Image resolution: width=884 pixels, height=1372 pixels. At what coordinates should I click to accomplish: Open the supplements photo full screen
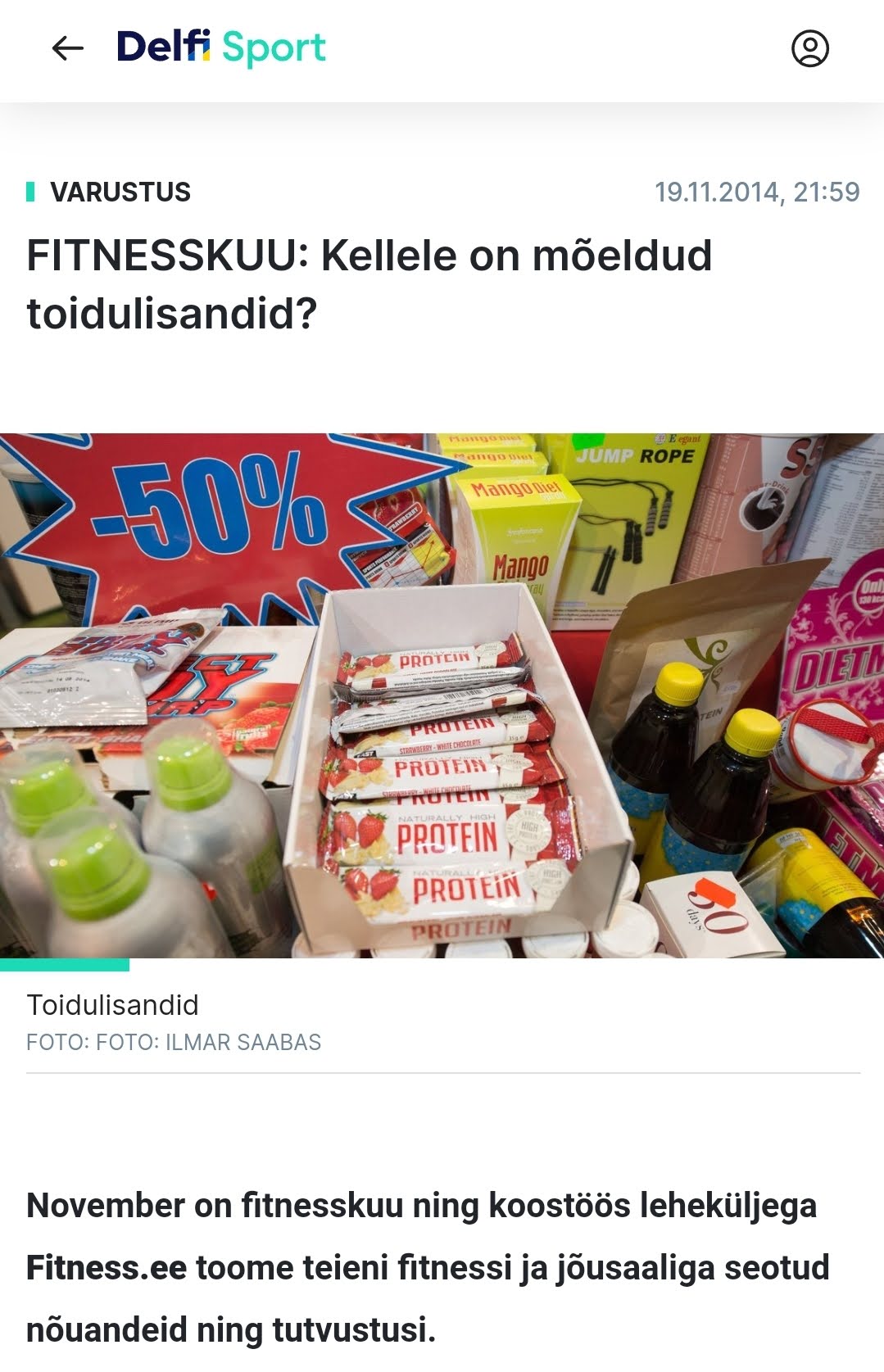[x=442, y=695]
